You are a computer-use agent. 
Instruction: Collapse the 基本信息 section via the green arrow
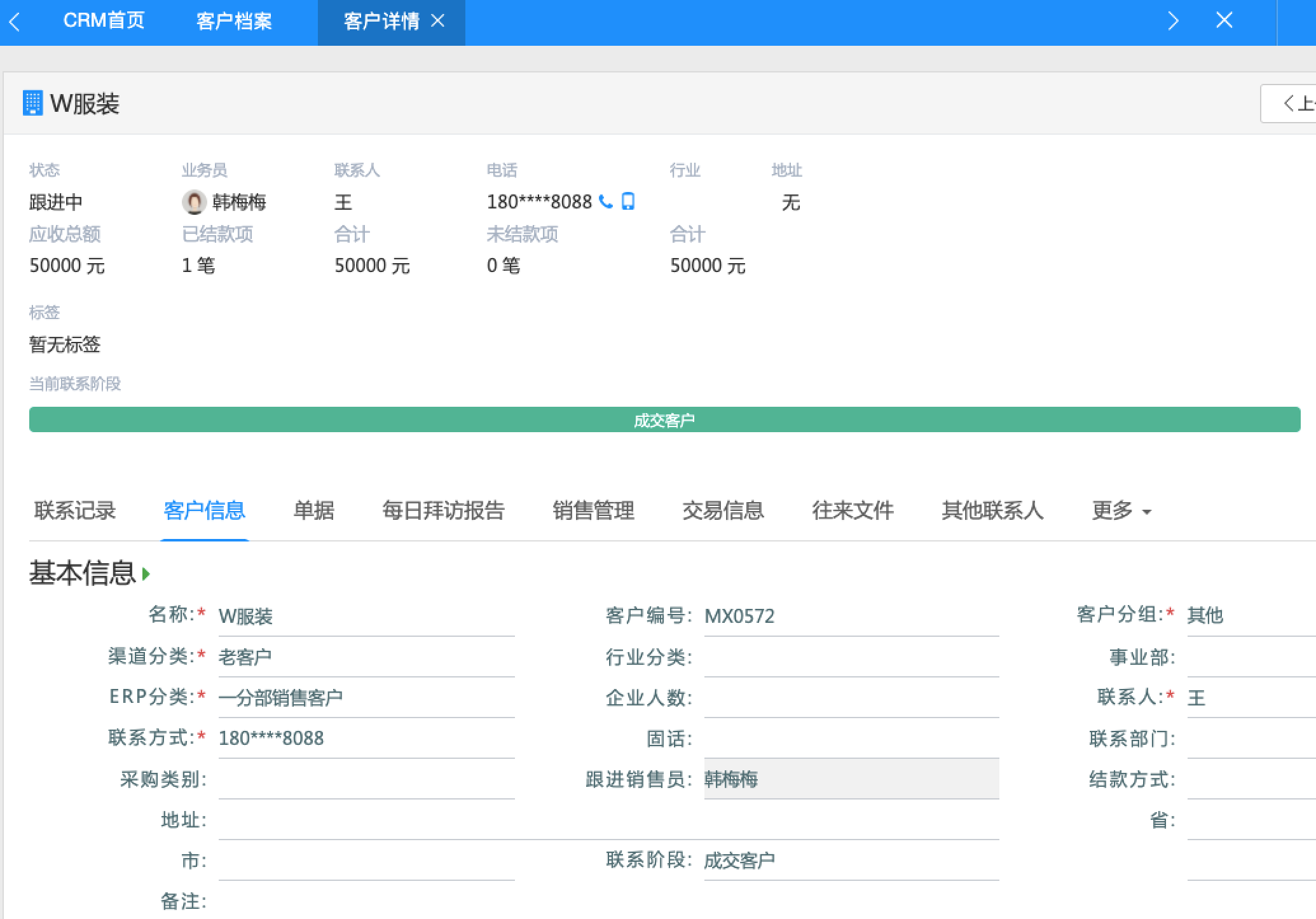tap(146, 574)
